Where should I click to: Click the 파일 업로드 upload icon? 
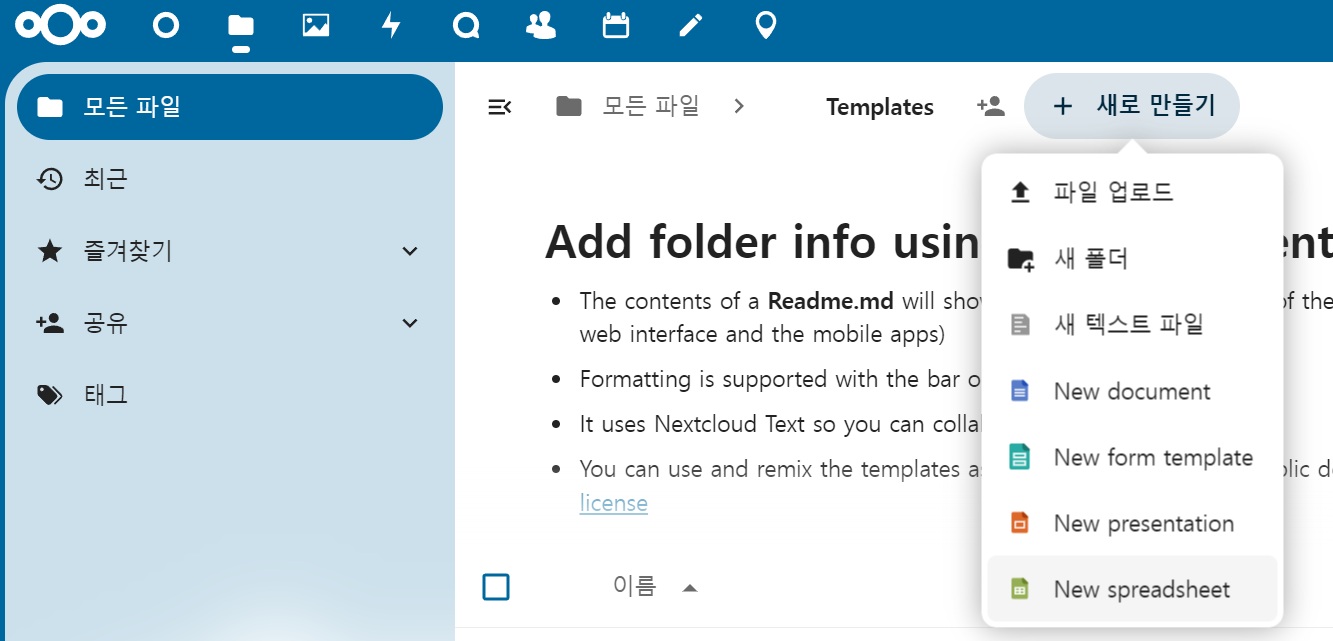pos(1020,192)
